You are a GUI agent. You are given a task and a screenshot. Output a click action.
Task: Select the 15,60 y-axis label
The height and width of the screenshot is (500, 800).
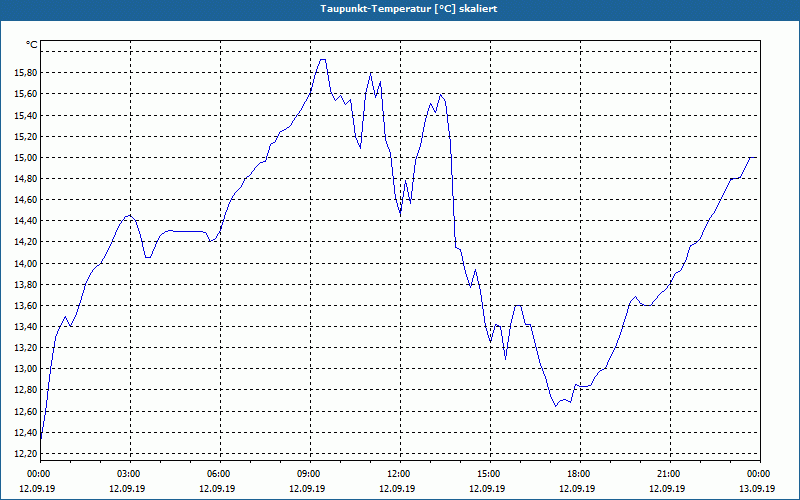[x=26, y=94]
